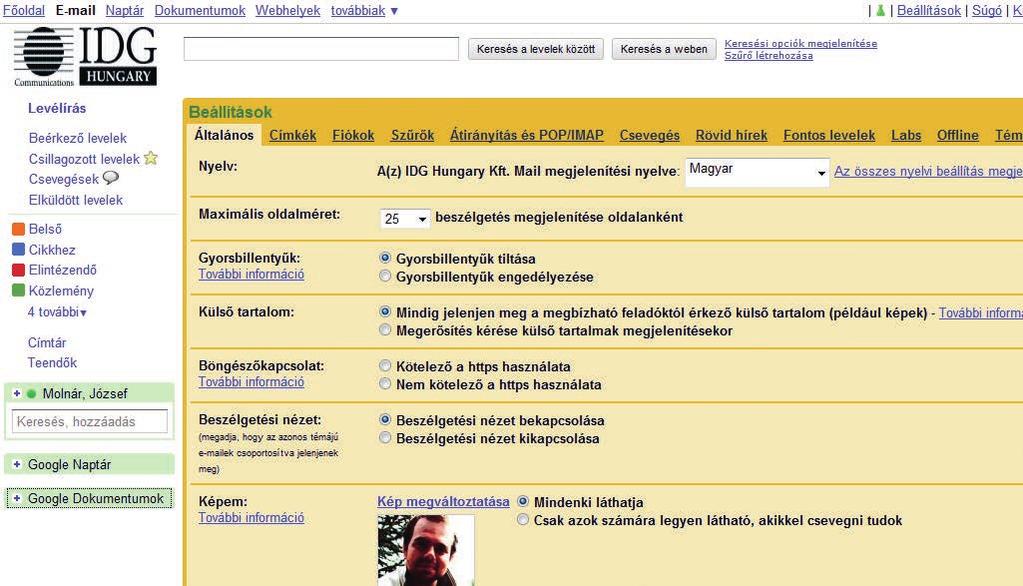This screenshot has width=1023, height=586.
Task: Expand the Molnár, József chat panel
Action: tap(17, 393)
